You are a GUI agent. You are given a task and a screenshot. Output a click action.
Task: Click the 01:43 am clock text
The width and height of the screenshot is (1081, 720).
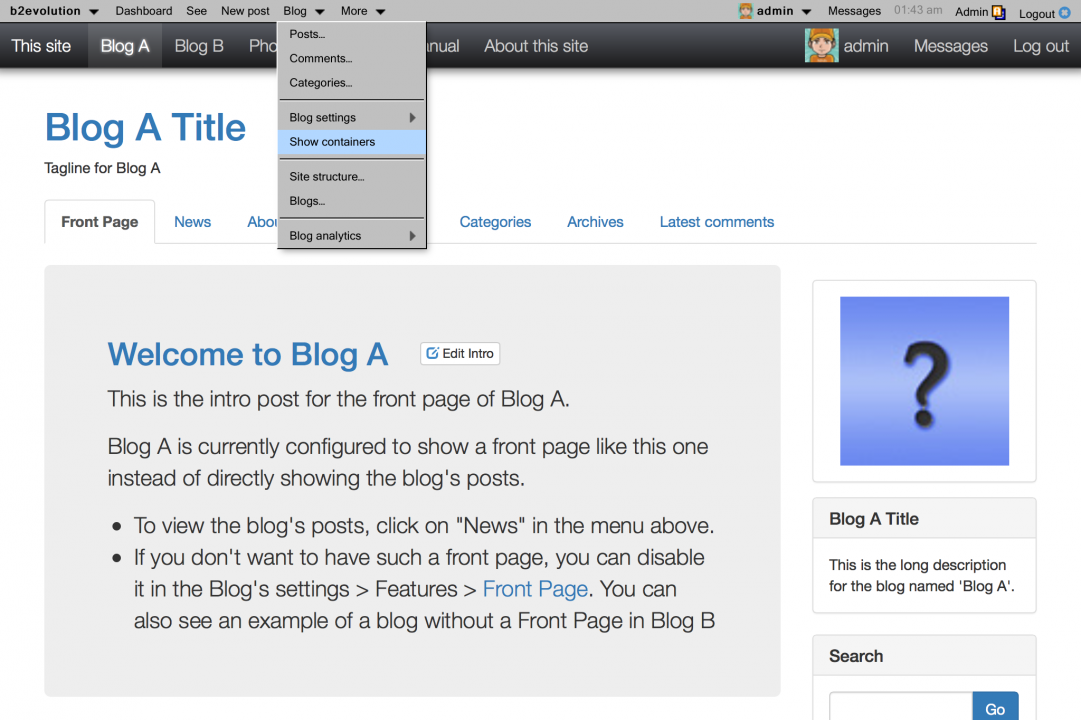[x=918, y=10]
